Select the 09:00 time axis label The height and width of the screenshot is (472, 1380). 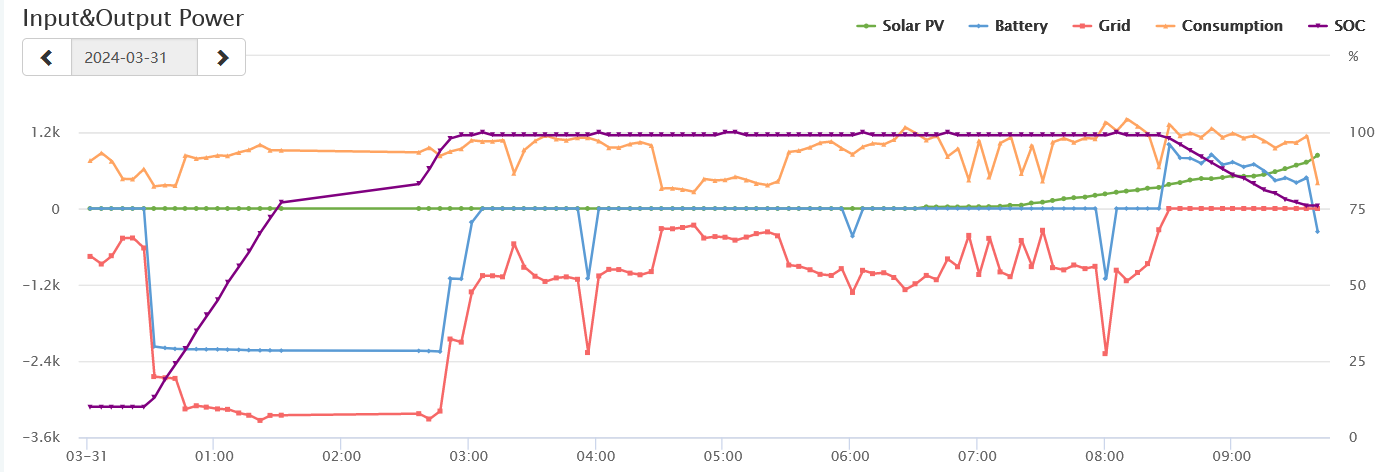coord(1230,456)
